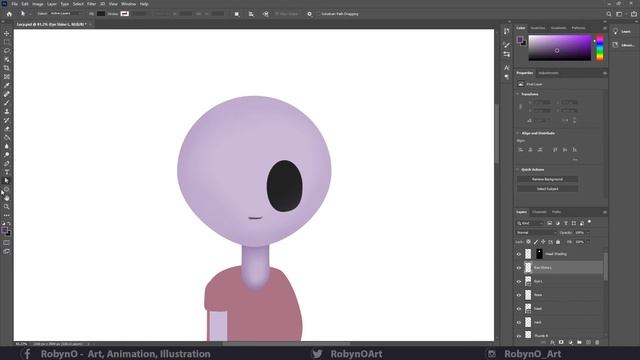Image resolution: width=640 pixels, height=360 pixels.
Task: Click the delete layer trash icon
Action: tap(598, 342)
